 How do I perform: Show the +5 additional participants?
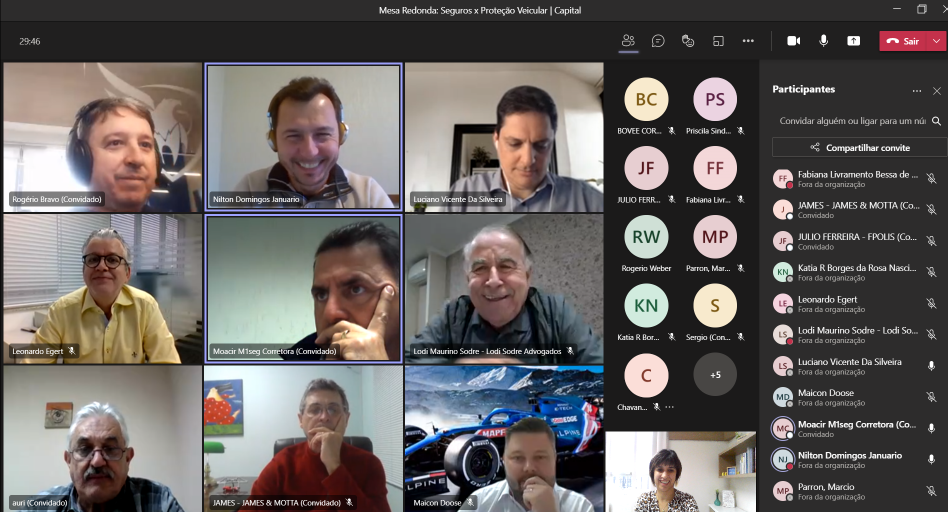[715, 375]
